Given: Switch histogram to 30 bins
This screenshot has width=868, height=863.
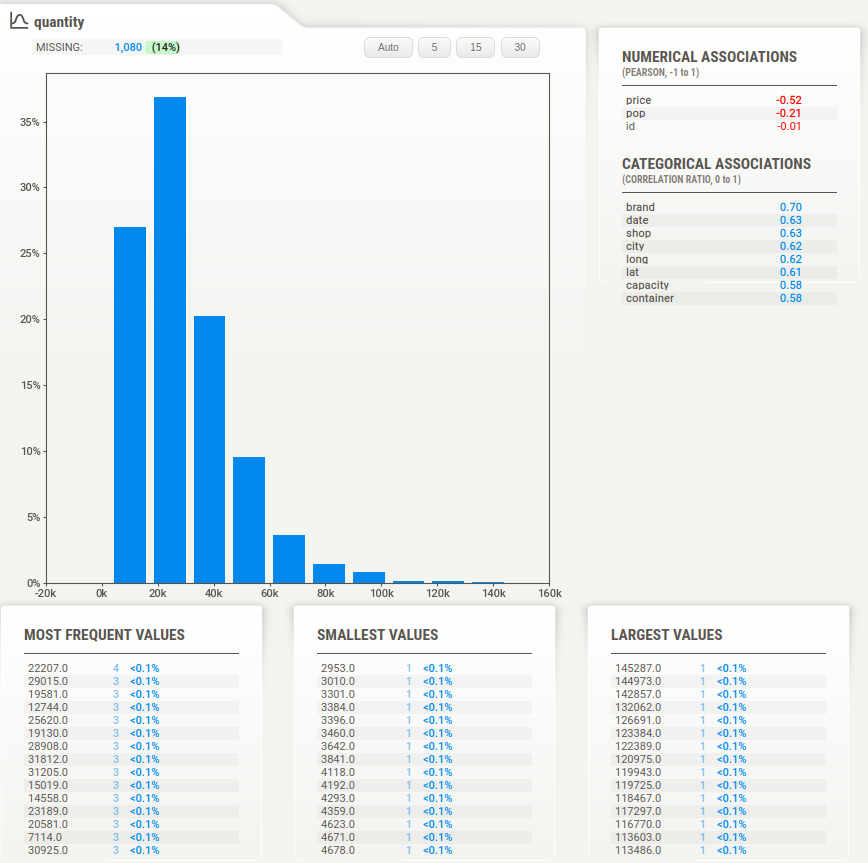Looking at the screenshot, I should (x=519, y=47).
